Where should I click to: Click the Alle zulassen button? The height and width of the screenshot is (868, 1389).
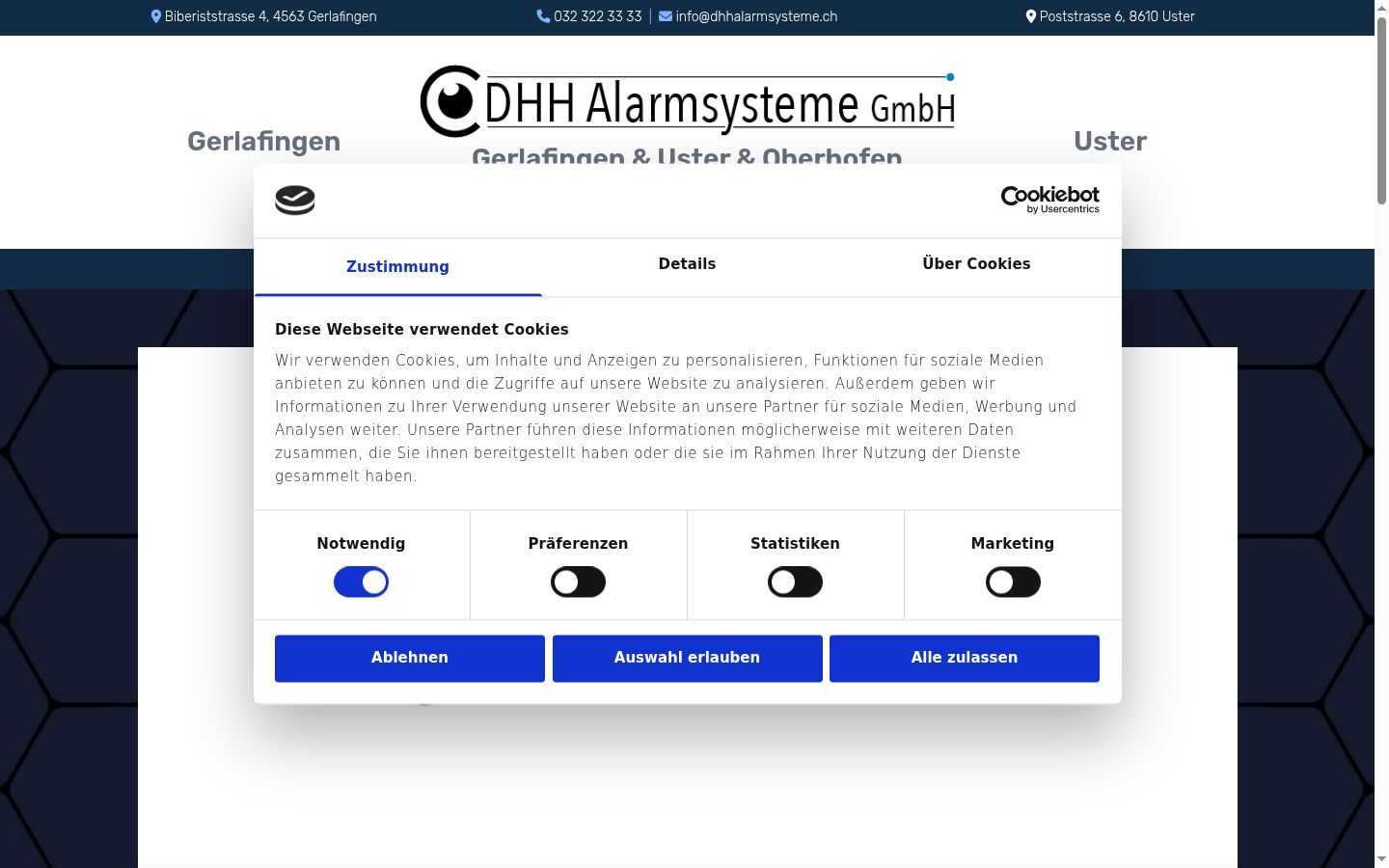coord(965,659)
